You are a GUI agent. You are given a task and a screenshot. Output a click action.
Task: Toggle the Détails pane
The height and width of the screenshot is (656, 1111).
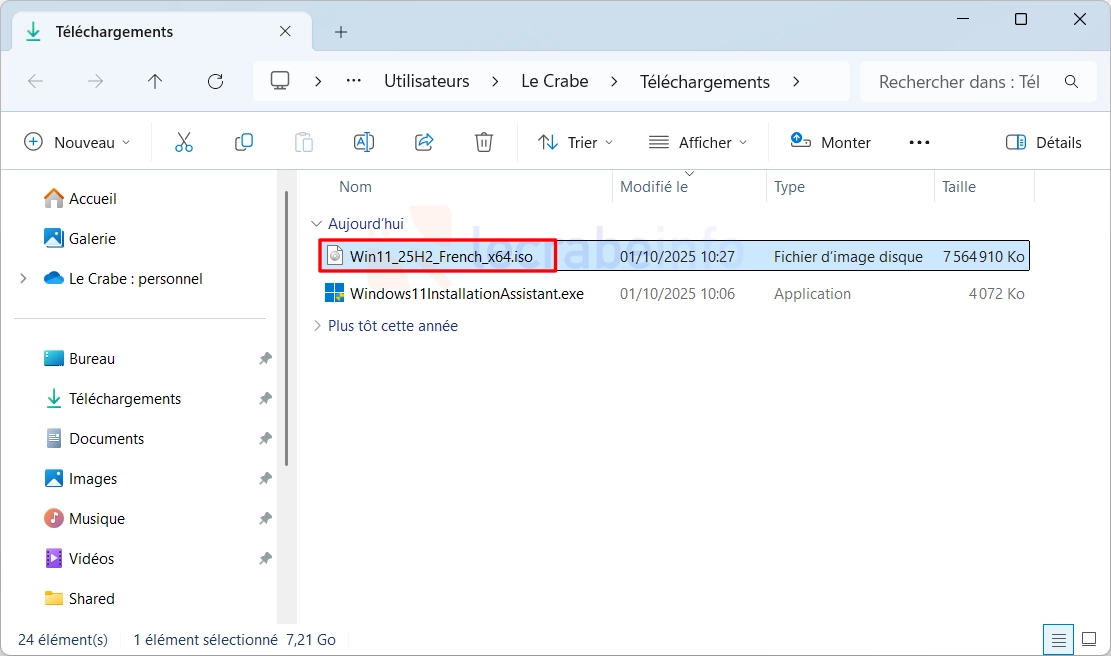pos(1044,142)
